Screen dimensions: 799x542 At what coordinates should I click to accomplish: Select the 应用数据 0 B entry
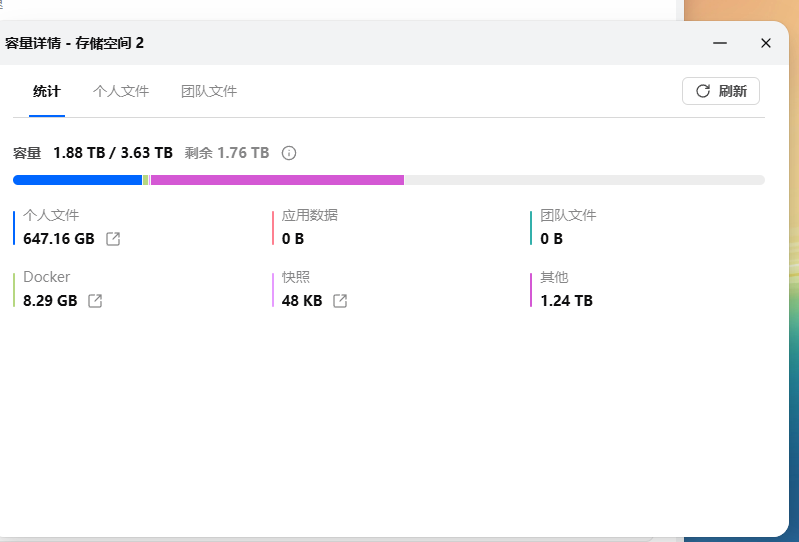pyautogui.click(x=309, y=227)
